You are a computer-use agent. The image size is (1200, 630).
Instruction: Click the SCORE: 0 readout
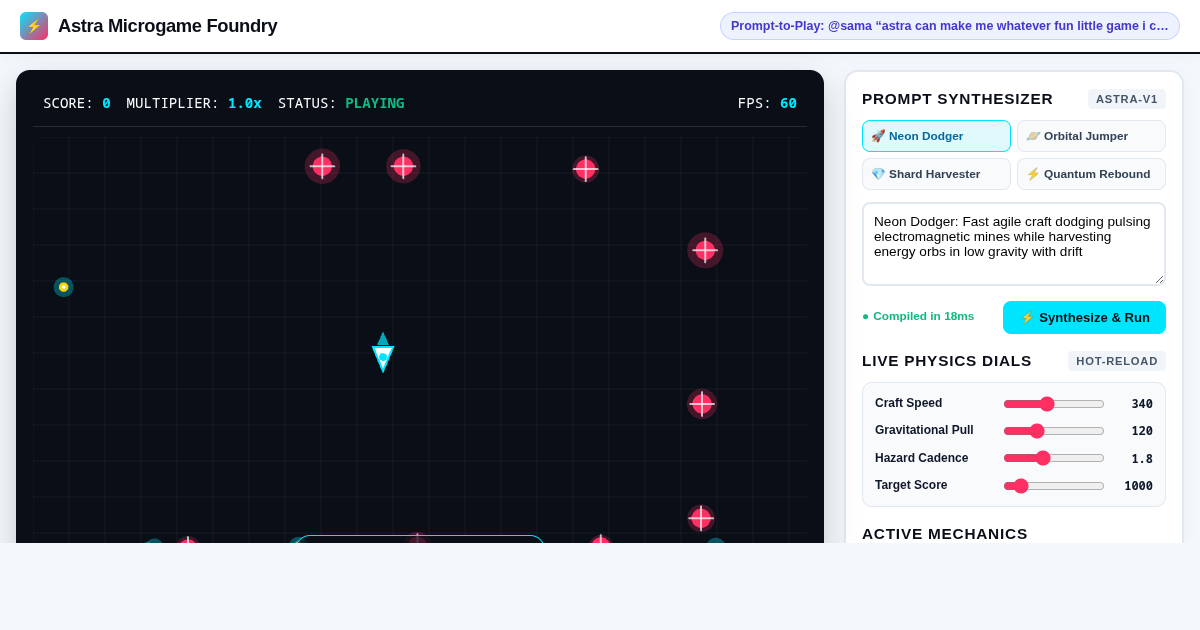(x=77, y=103)
